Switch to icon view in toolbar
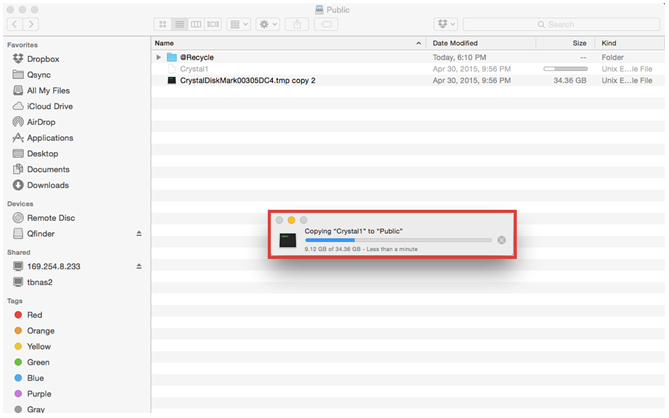Screen dimensions: 669x418 (163, 24)
